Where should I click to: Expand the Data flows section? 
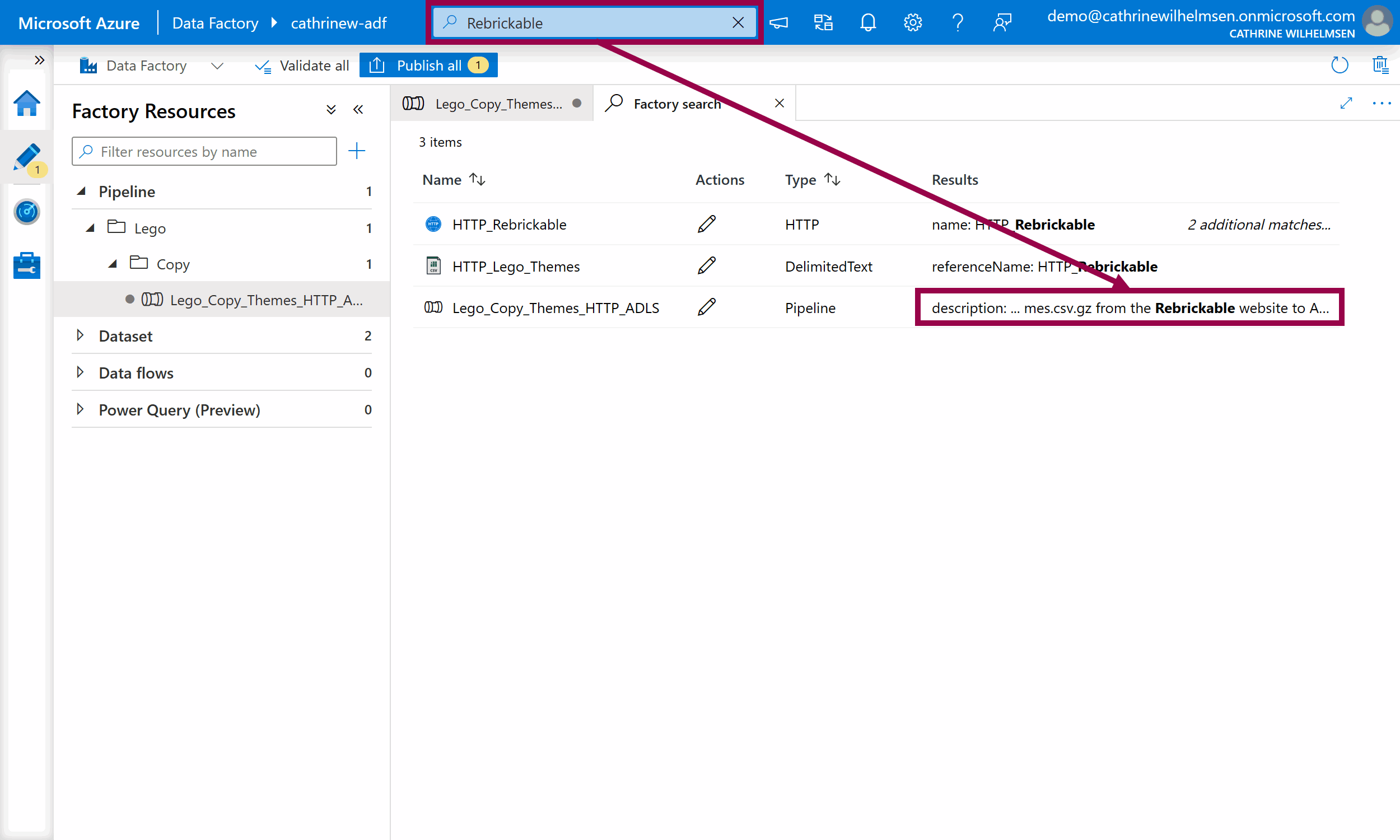80,372
